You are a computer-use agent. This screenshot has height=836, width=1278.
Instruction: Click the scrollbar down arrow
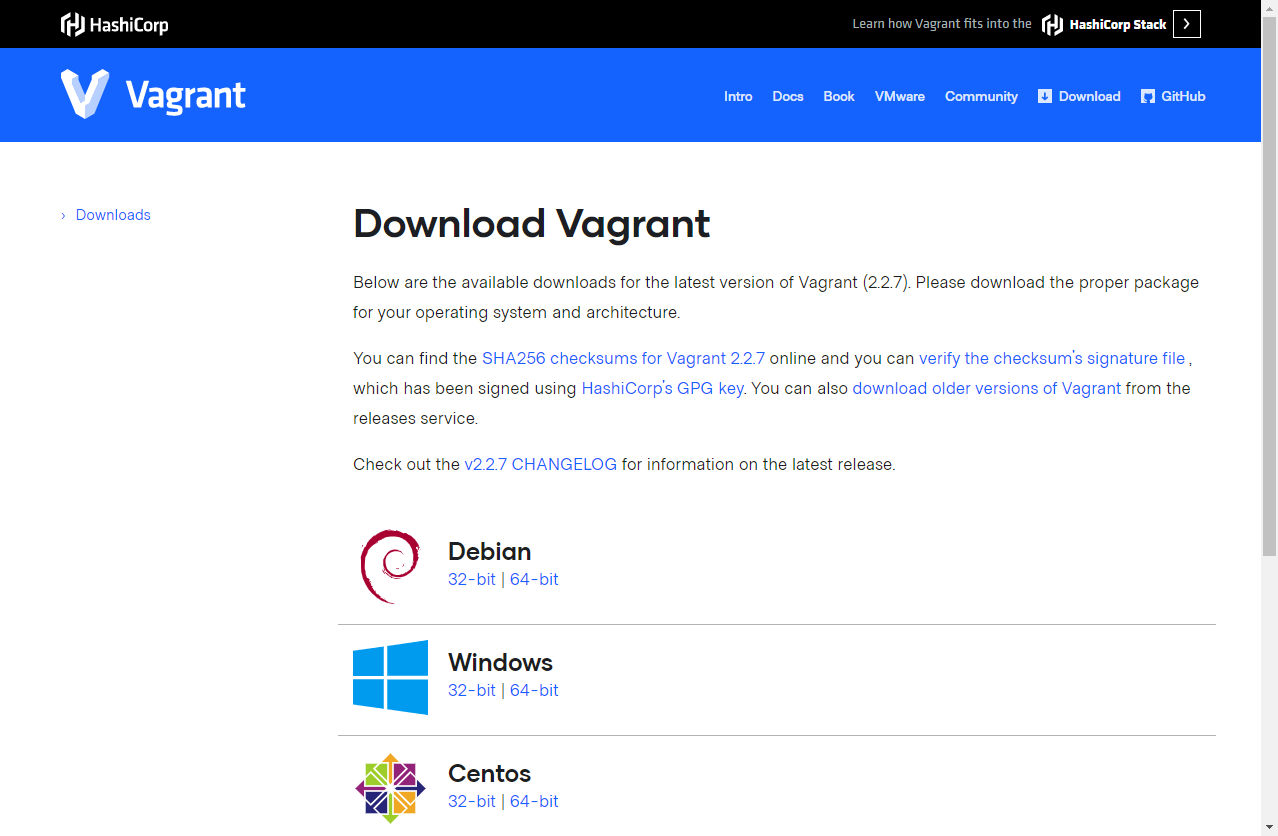pos(1269,827)
